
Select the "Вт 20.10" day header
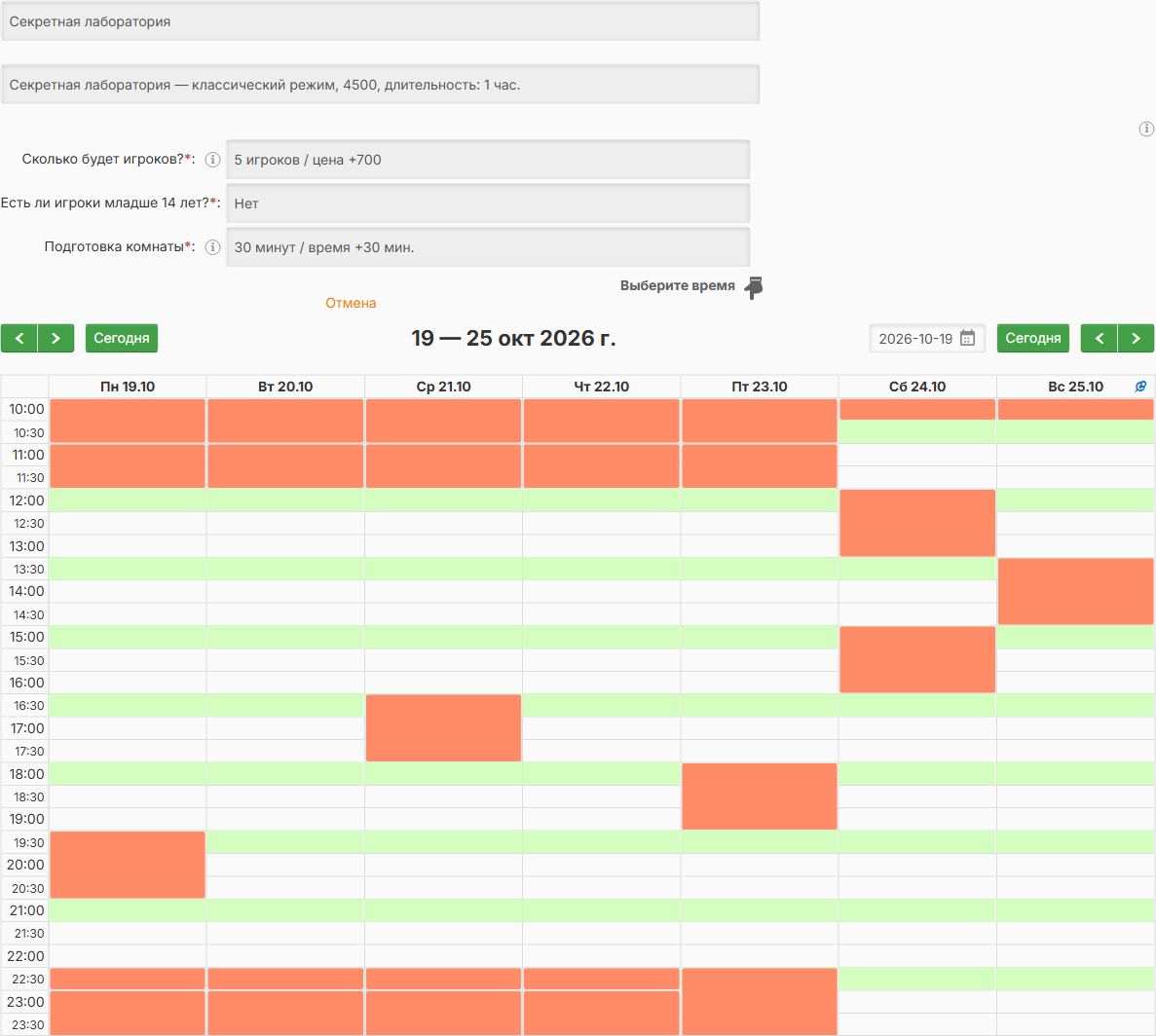[285, 387]
